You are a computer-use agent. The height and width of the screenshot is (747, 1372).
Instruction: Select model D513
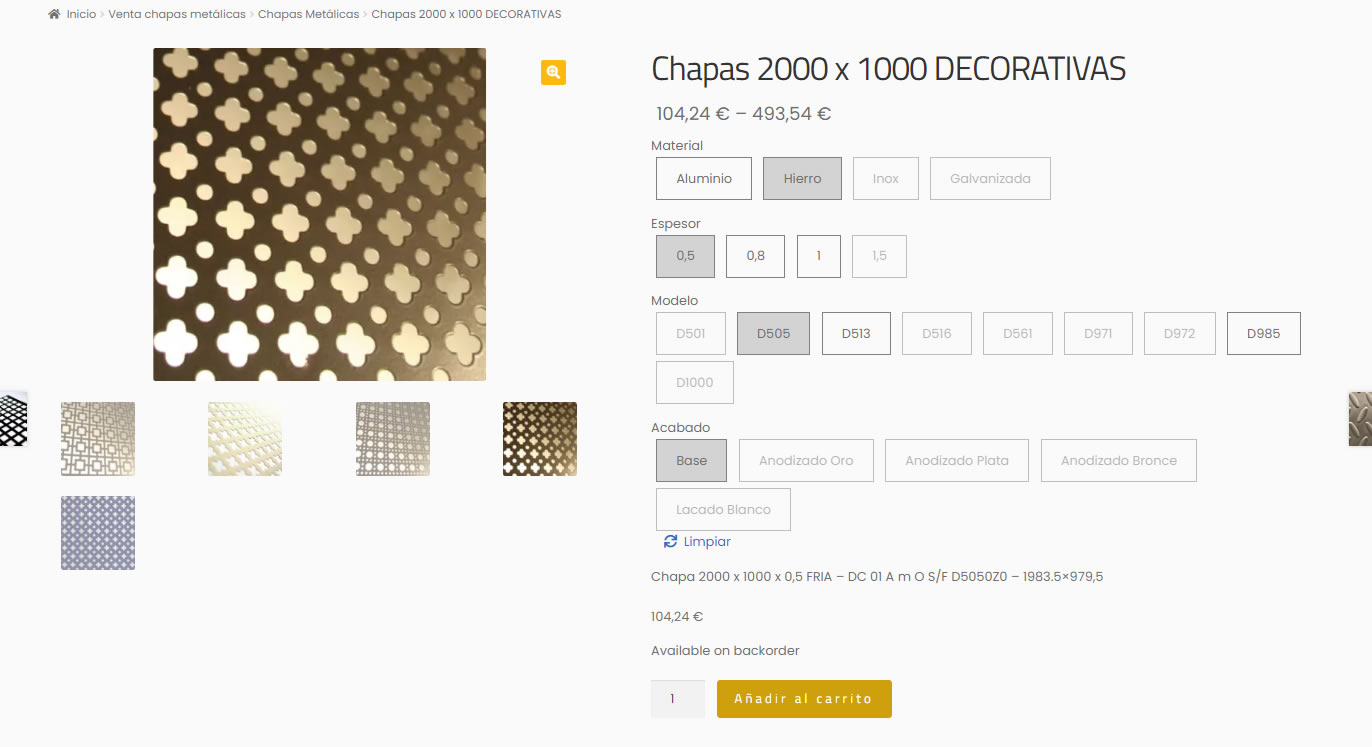856,334
